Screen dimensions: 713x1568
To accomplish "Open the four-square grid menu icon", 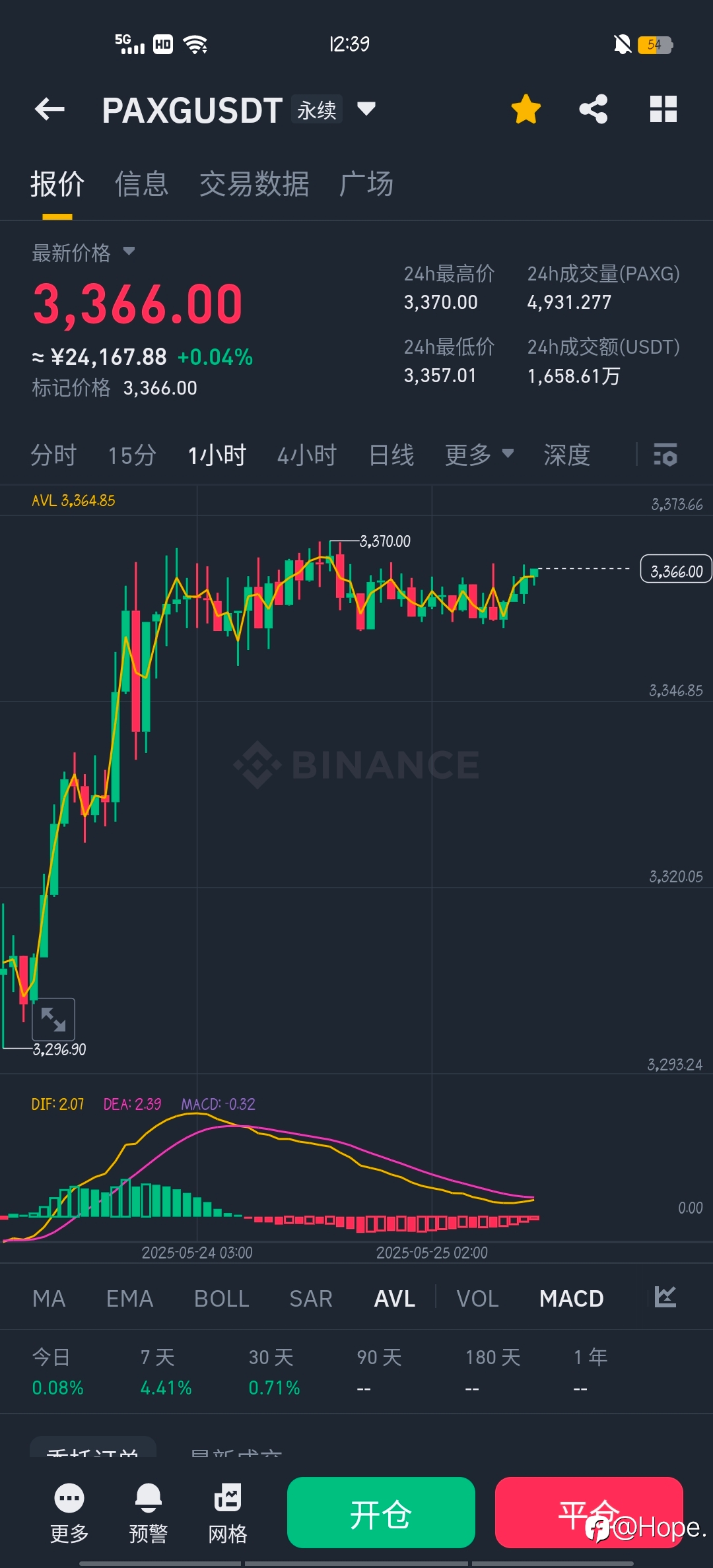I will (x=663, y=109).
